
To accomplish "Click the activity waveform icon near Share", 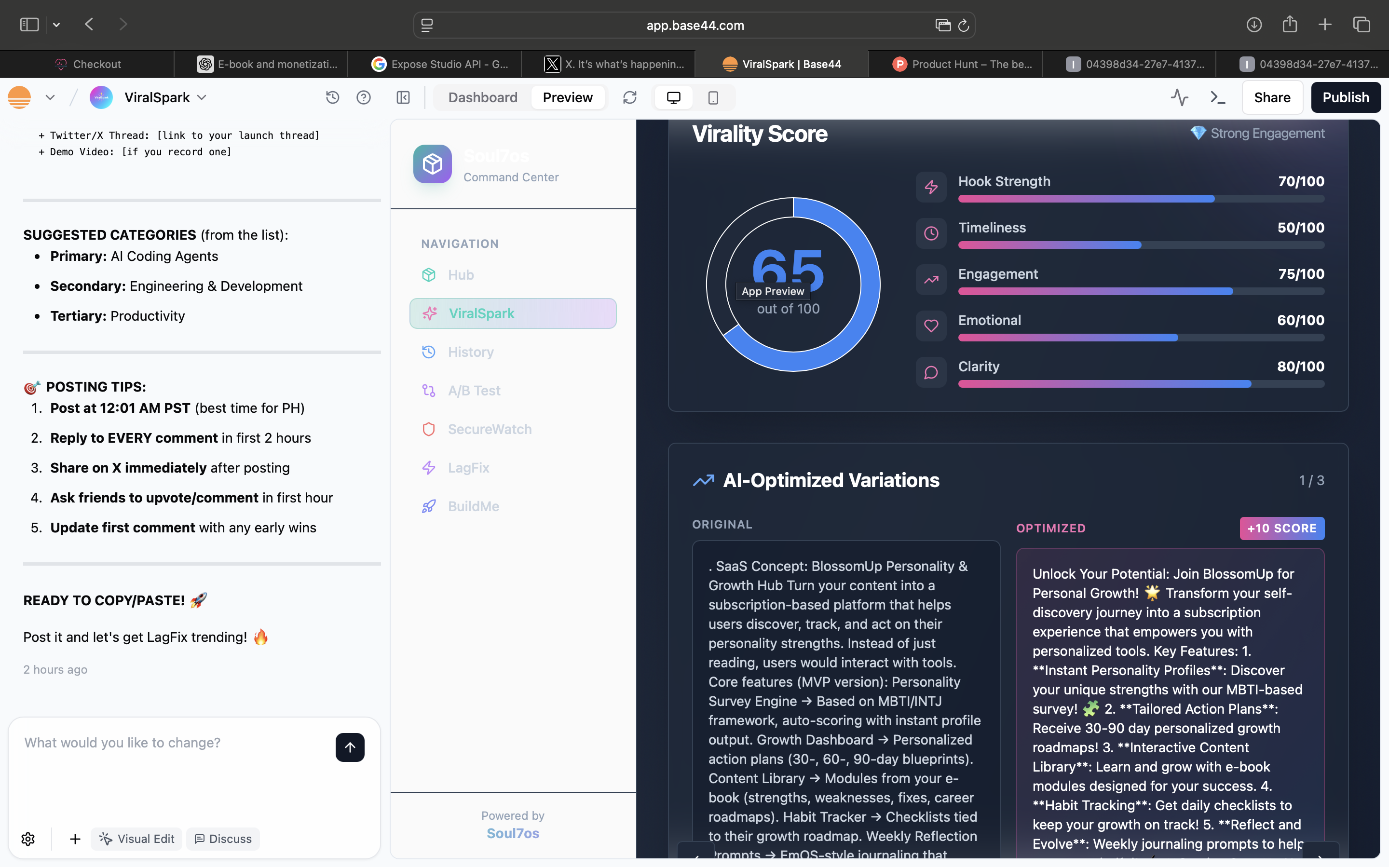I will (x=1179, y=97).
